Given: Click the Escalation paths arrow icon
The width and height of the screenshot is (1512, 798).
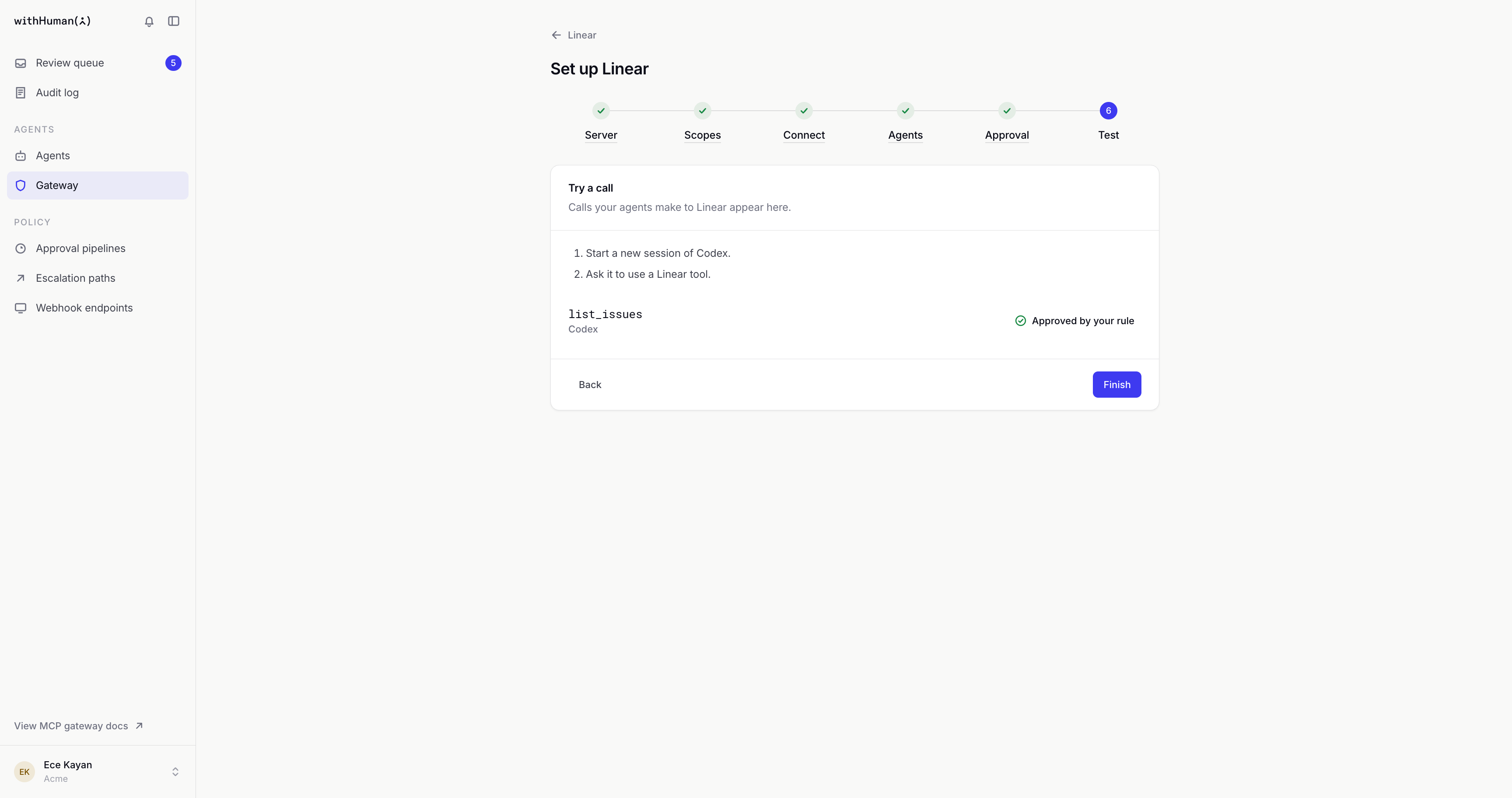Looking at the screenshot, I should pos(21,278).
